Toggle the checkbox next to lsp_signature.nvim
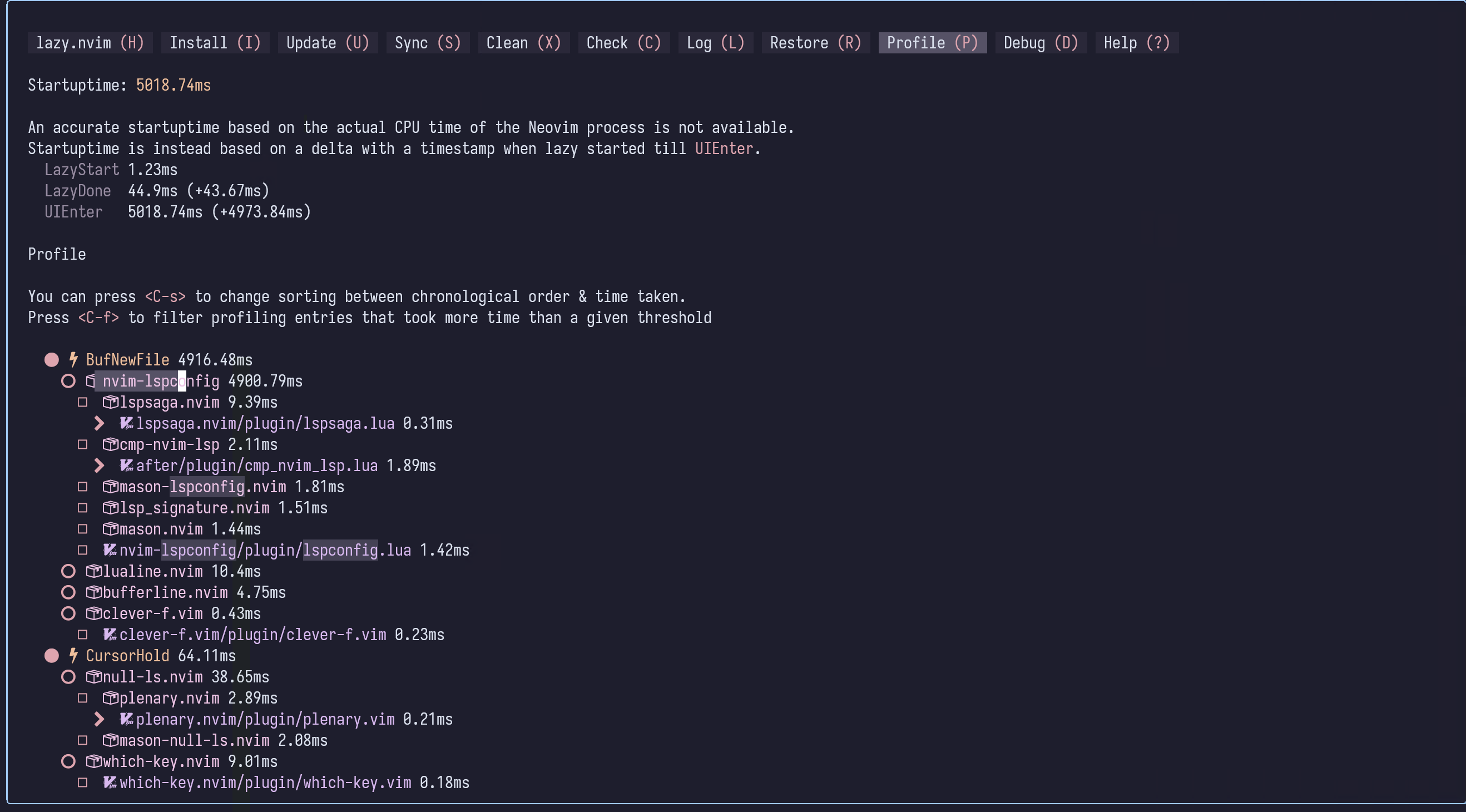The height and width of the screenshot is (812, 1466). pyautogui.click(x=83, y=508)
